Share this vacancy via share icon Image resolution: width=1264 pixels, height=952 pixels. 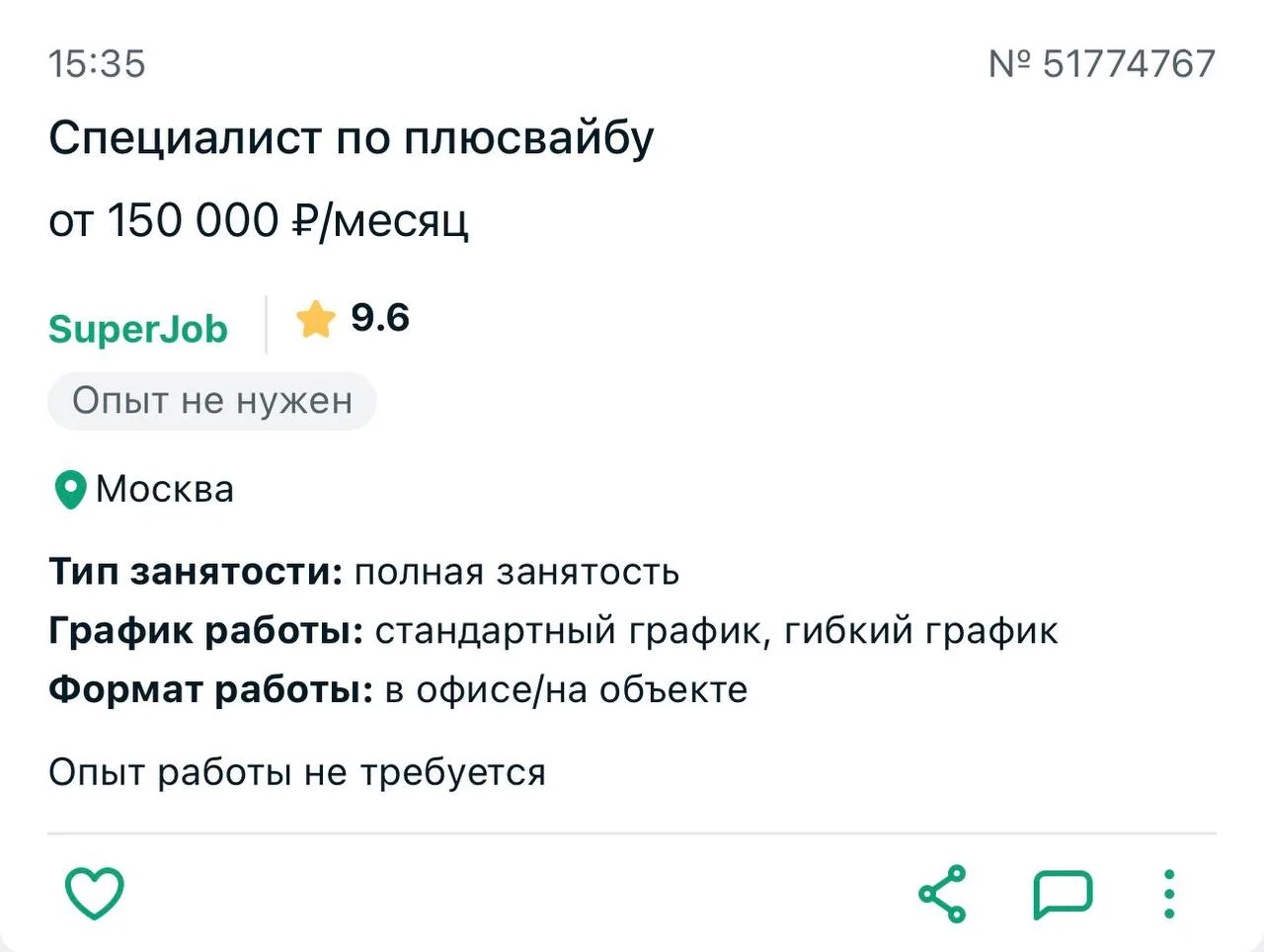click(x=943, y=894)
